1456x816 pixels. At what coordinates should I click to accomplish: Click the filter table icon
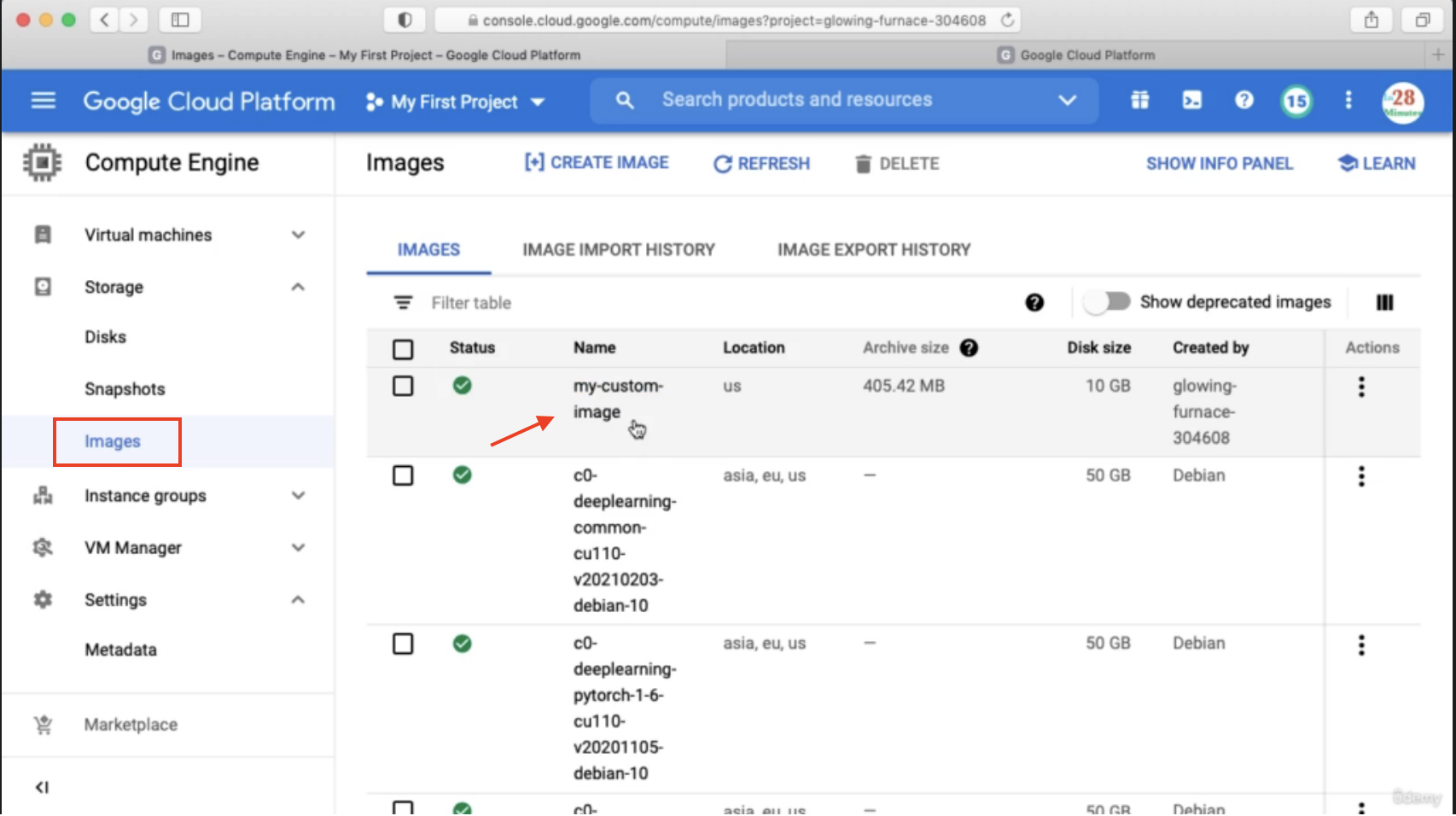403,302
